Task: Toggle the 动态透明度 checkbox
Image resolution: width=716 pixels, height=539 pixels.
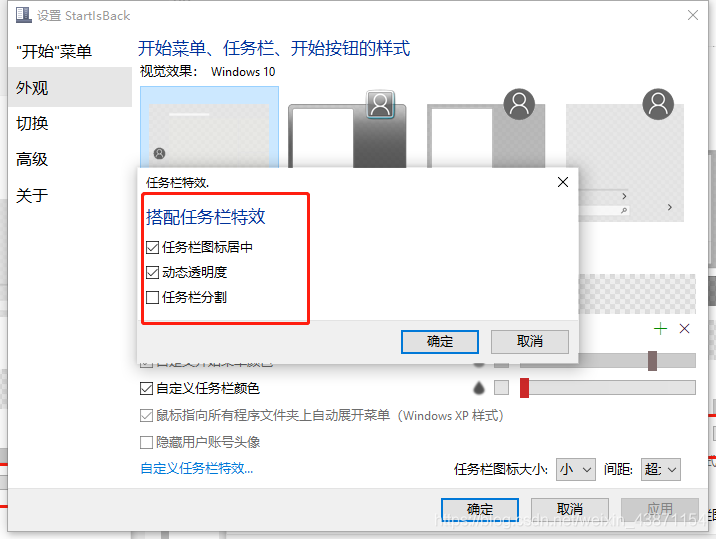Action: pos(153,273)
